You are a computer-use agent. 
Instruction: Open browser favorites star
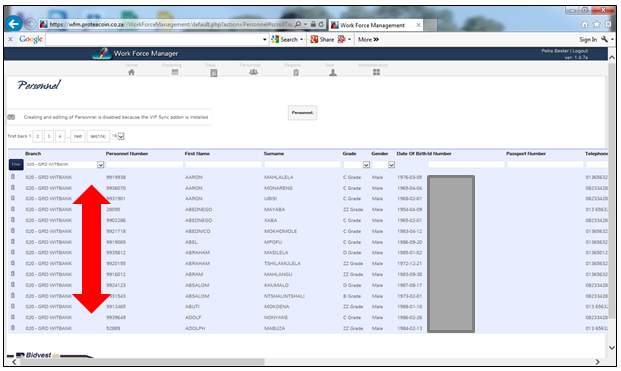click(x=596, y=24)
